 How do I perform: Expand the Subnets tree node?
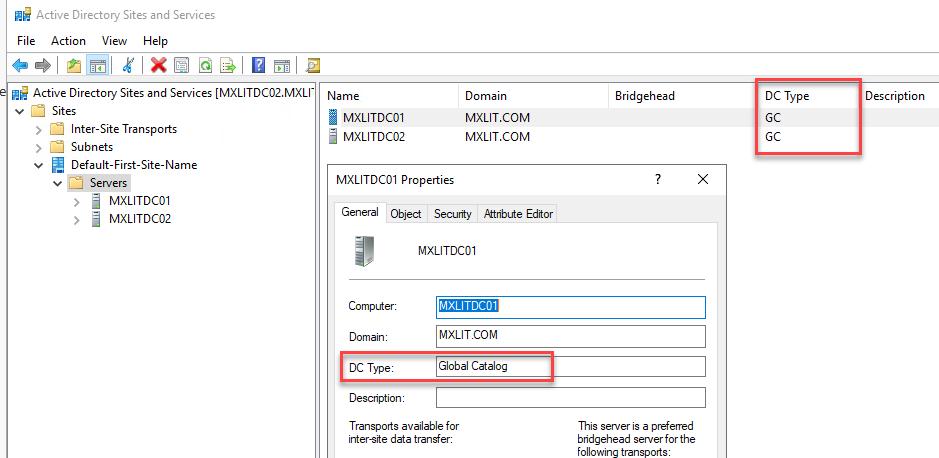tap(39, 147)
